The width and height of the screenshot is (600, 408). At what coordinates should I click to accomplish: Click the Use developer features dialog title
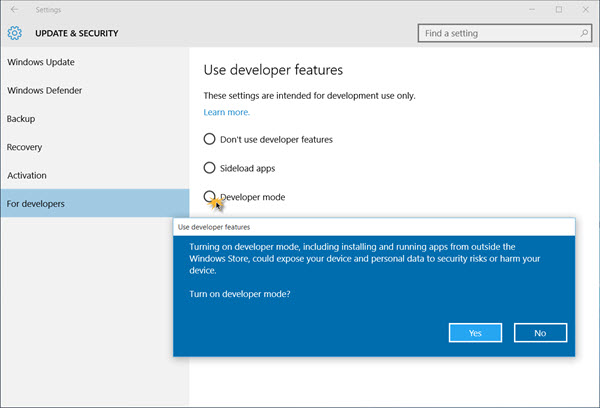[214, 227]
